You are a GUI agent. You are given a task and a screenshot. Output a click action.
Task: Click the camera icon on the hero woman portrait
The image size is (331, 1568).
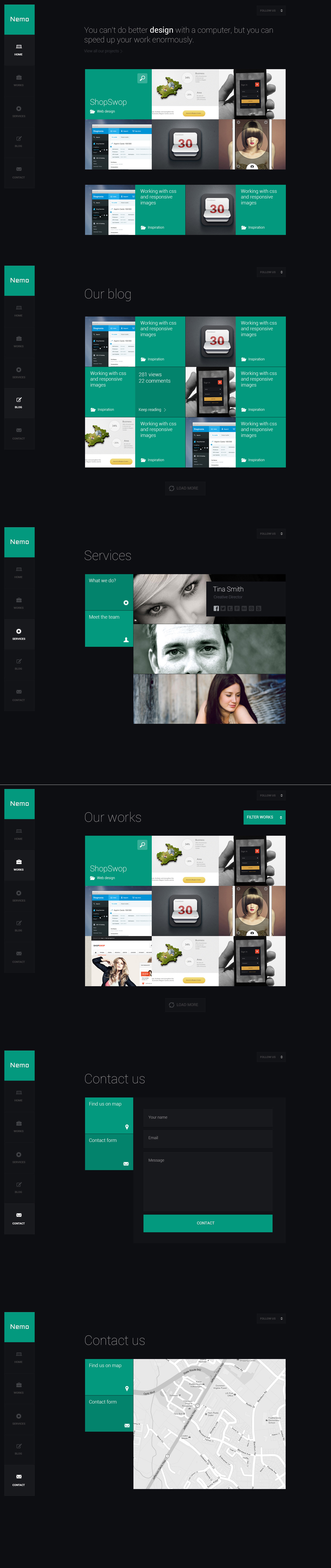[252, 166]
